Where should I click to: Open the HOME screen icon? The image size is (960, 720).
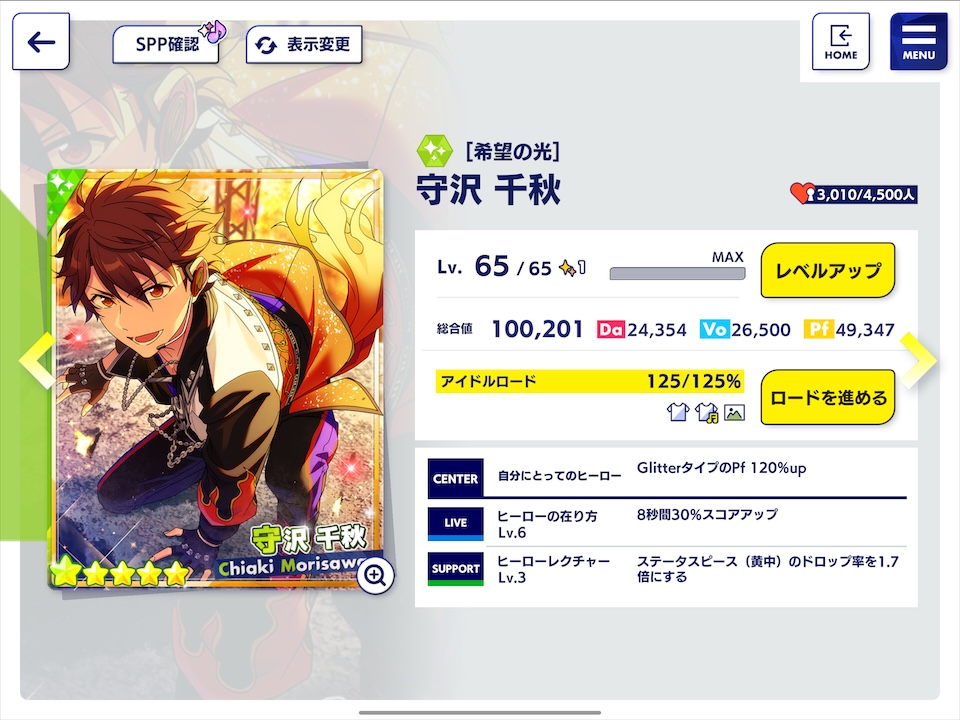(x=841, y=42)
